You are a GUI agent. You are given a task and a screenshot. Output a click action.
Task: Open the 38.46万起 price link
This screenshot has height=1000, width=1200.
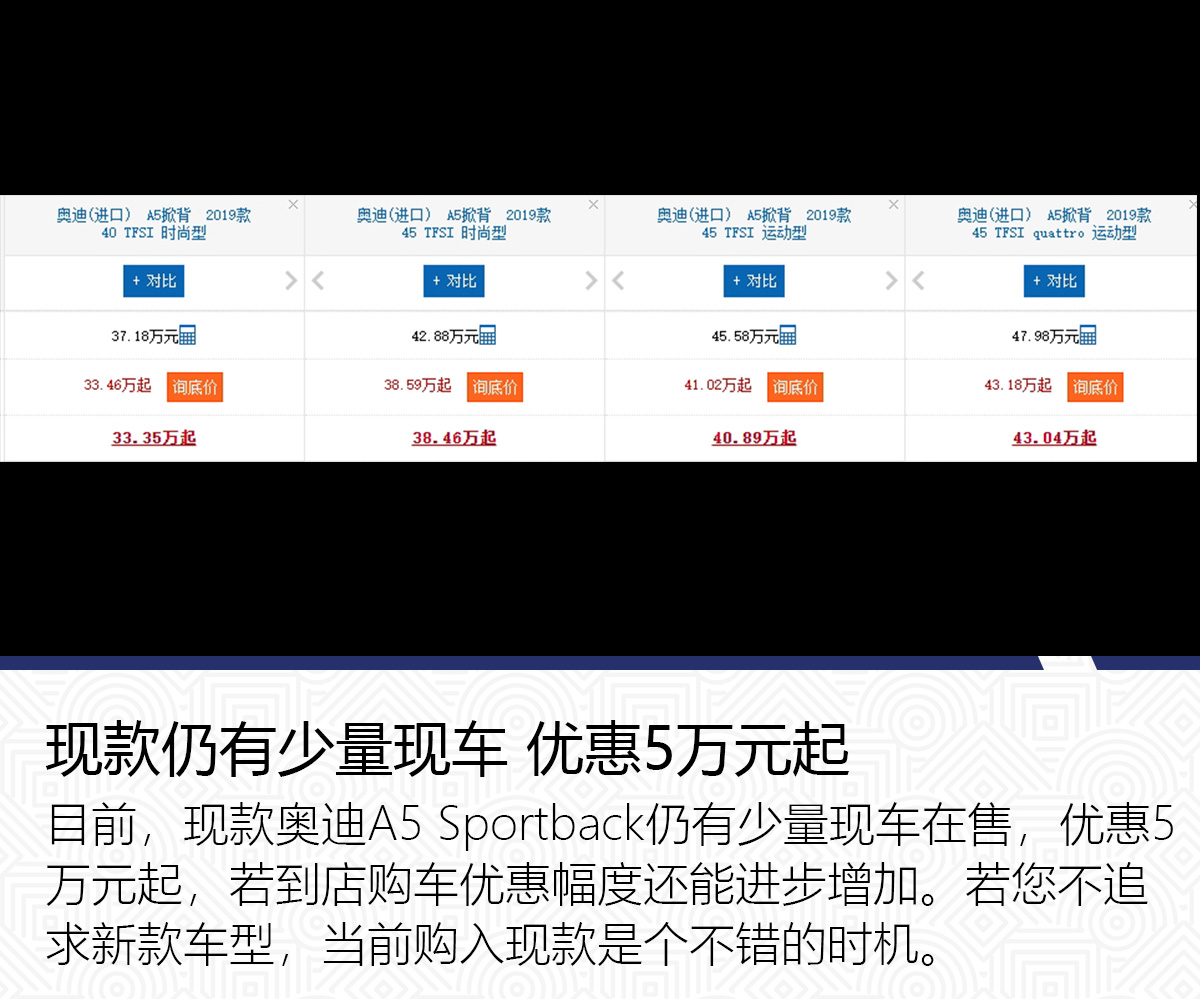[454, 438]
